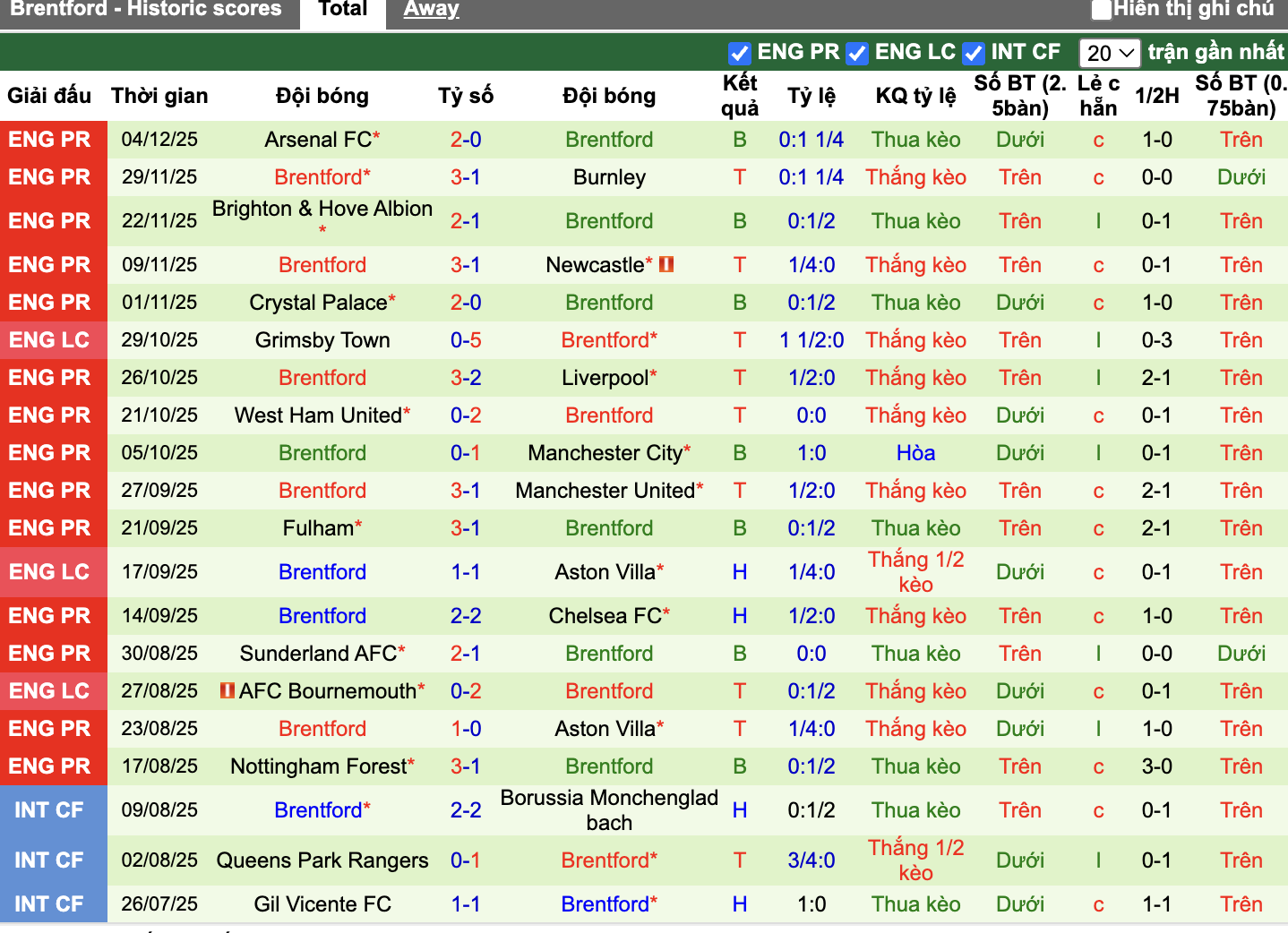Click the date 26/07/25

(x=159, y=904)
